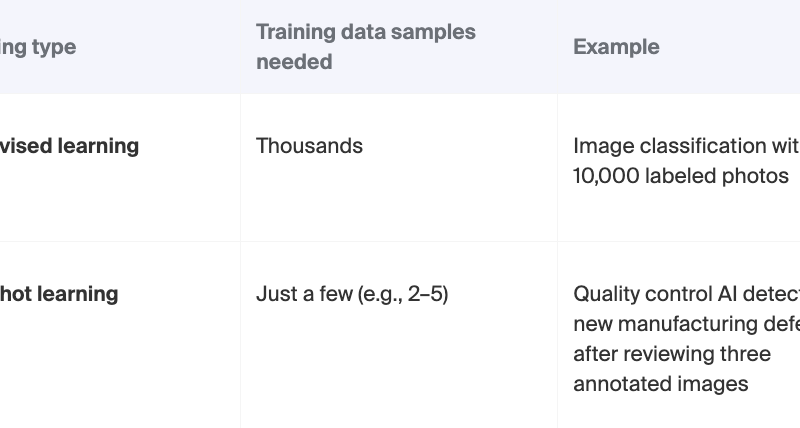Screen dimensions: 800x428
Task: Click the 'vised learning' row label
Action: click(x=69, y=146)
